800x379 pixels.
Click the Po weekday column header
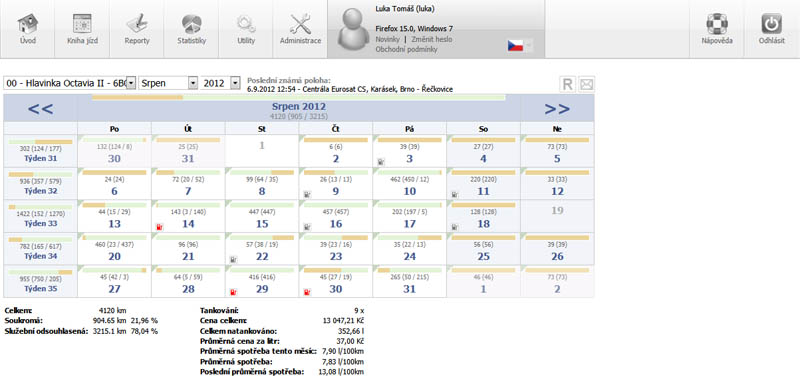(x=114, y=129)
